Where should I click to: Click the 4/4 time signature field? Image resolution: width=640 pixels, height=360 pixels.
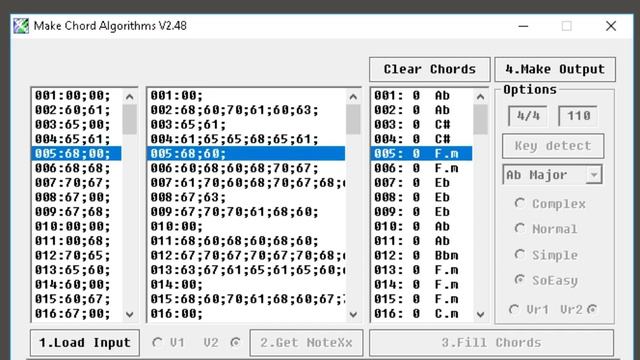pyautogui.click(x=528, y=116)
